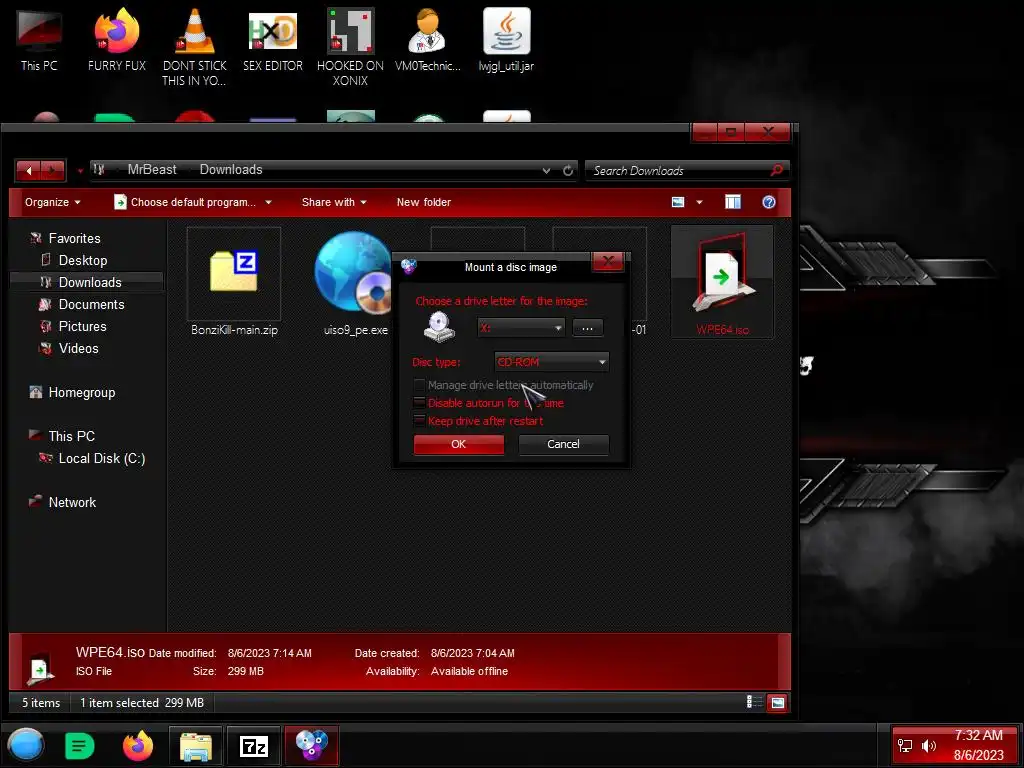Click MrBeast in the address bar
The width and height of the screenshot is (1024, 768).
(x=152, y=170)
